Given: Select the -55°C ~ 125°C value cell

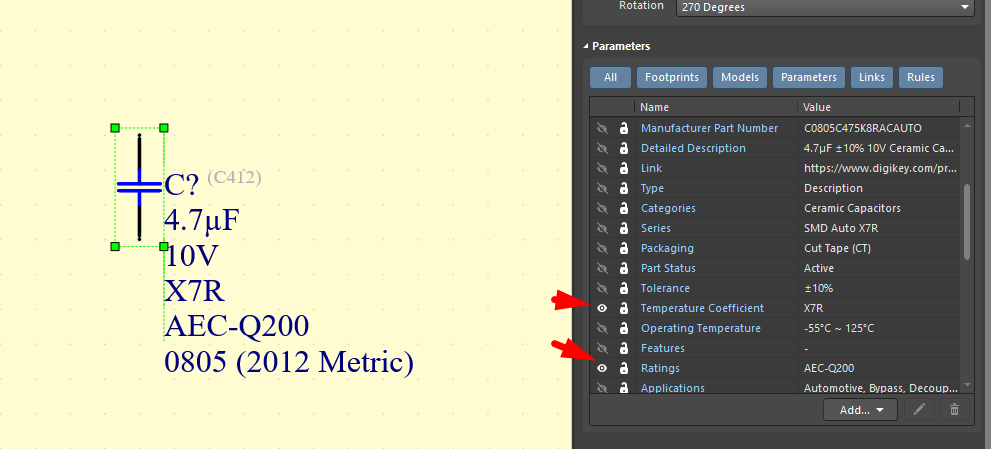Looking at the screenshot, I should point(879,328).
